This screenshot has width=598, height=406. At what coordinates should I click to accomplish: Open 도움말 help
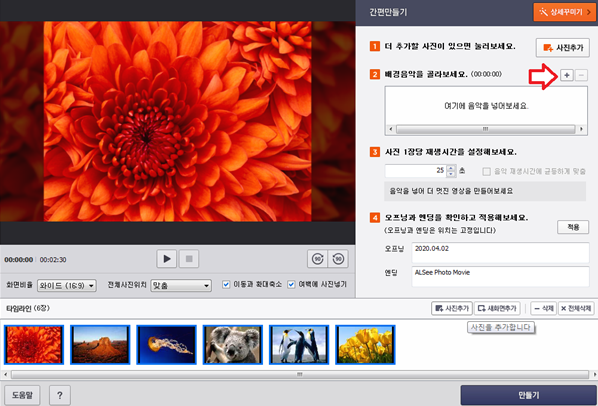(22, 395)
